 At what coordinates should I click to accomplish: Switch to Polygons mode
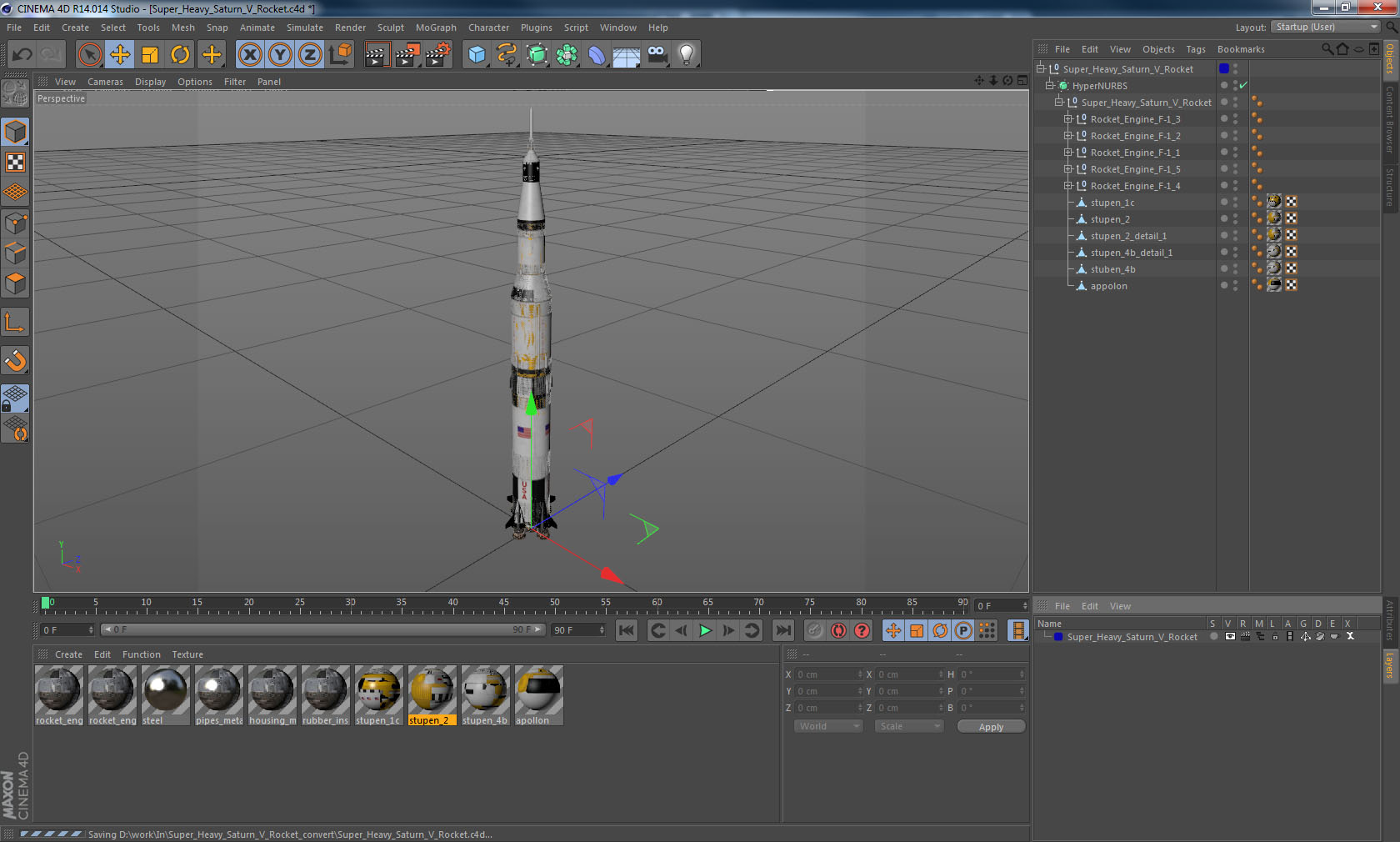point(15,283)
